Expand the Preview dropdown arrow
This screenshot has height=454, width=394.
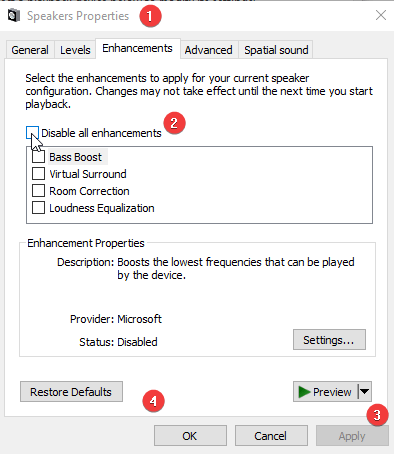365,392
